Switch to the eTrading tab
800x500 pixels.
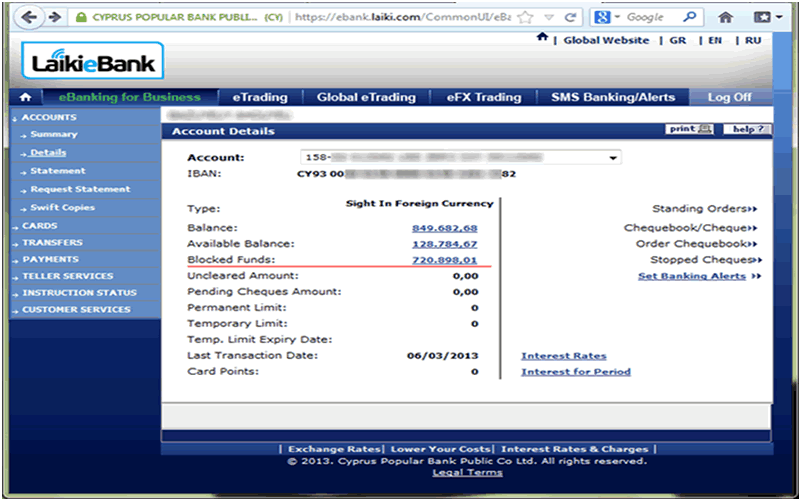260,97
